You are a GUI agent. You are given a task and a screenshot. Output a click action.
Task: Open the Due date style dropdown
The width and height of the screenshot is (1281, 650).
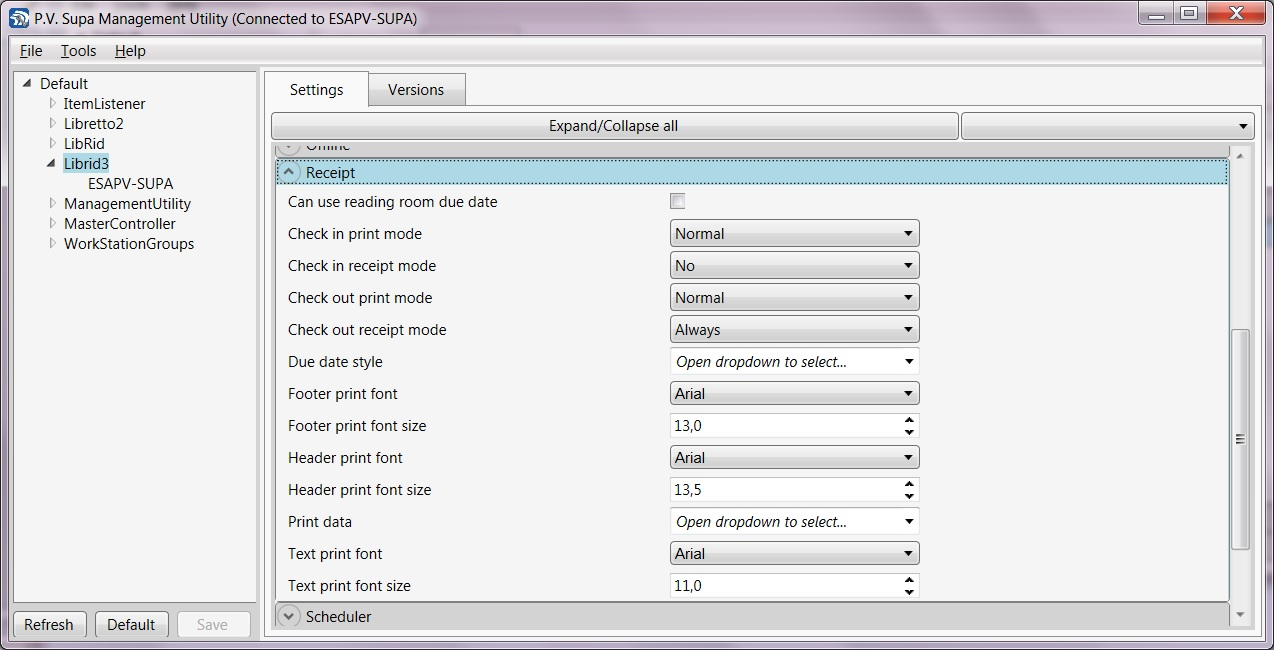click(x=794, y=362)
